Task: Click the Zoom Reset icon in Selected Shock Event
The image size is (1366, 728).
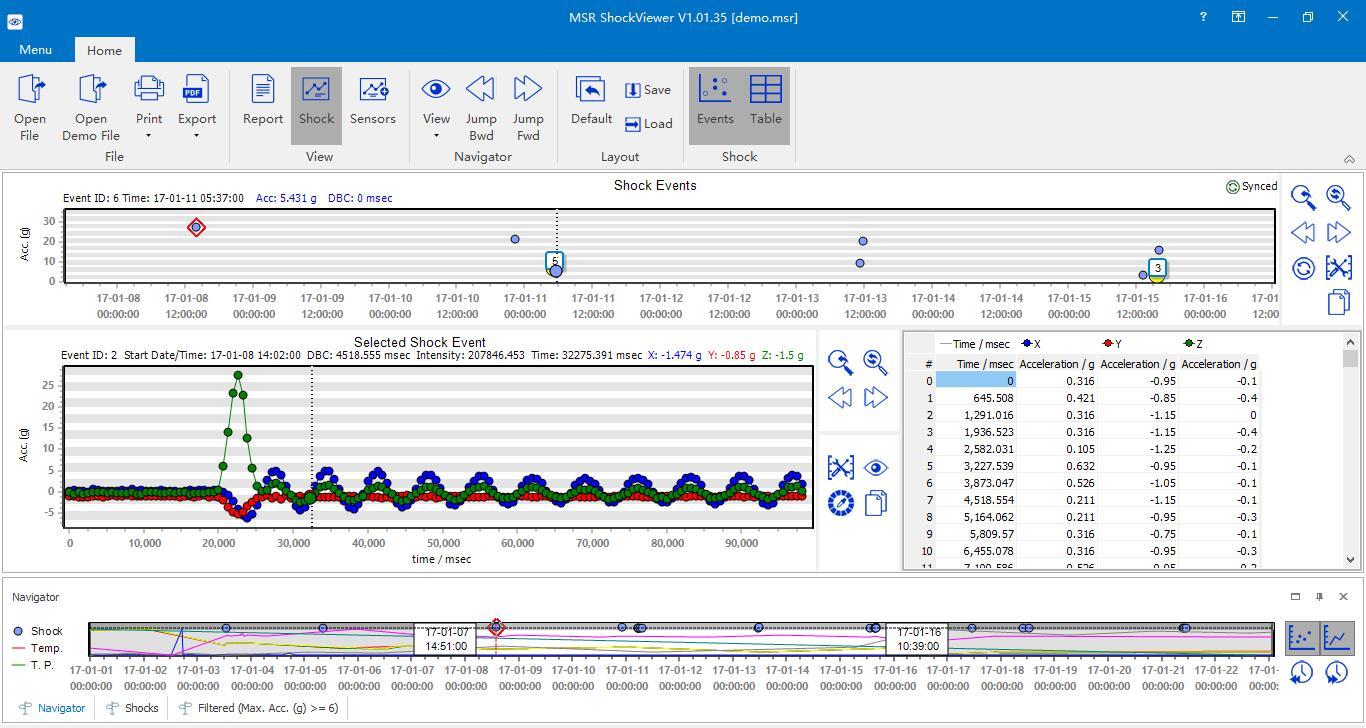Action: point(875,361)
